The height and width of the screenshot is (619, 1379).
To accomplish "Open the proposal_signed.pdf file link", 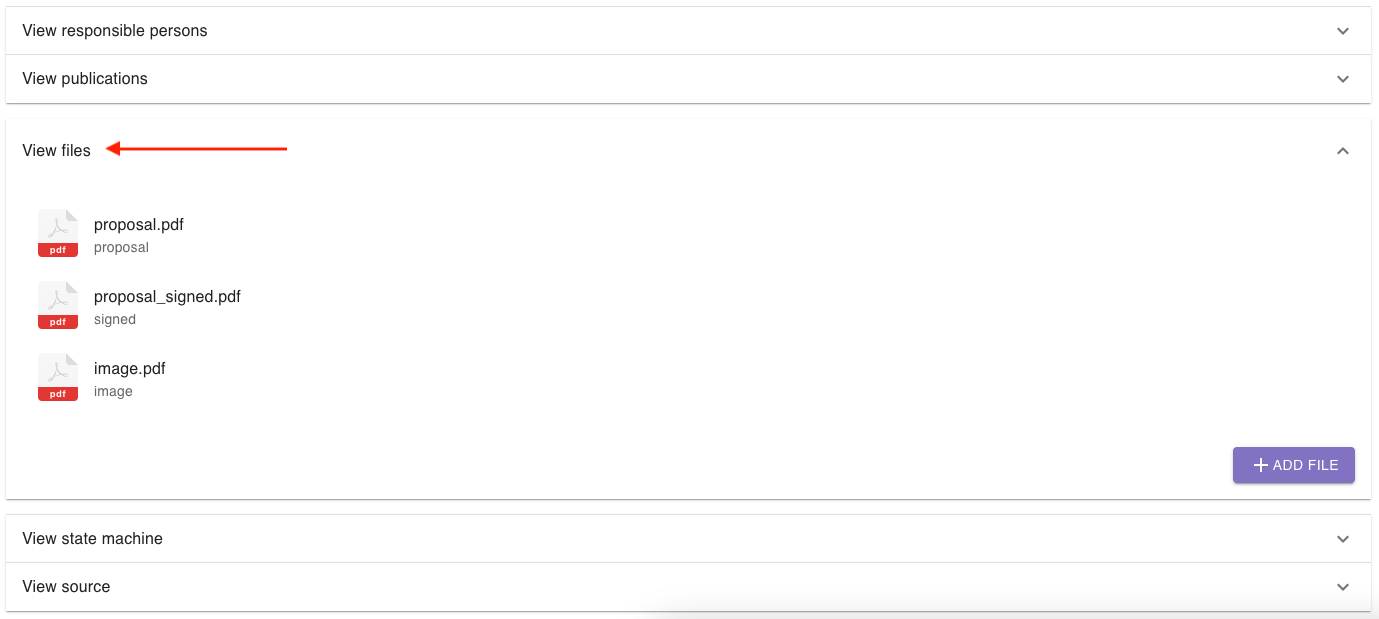I will pos(167,296).
